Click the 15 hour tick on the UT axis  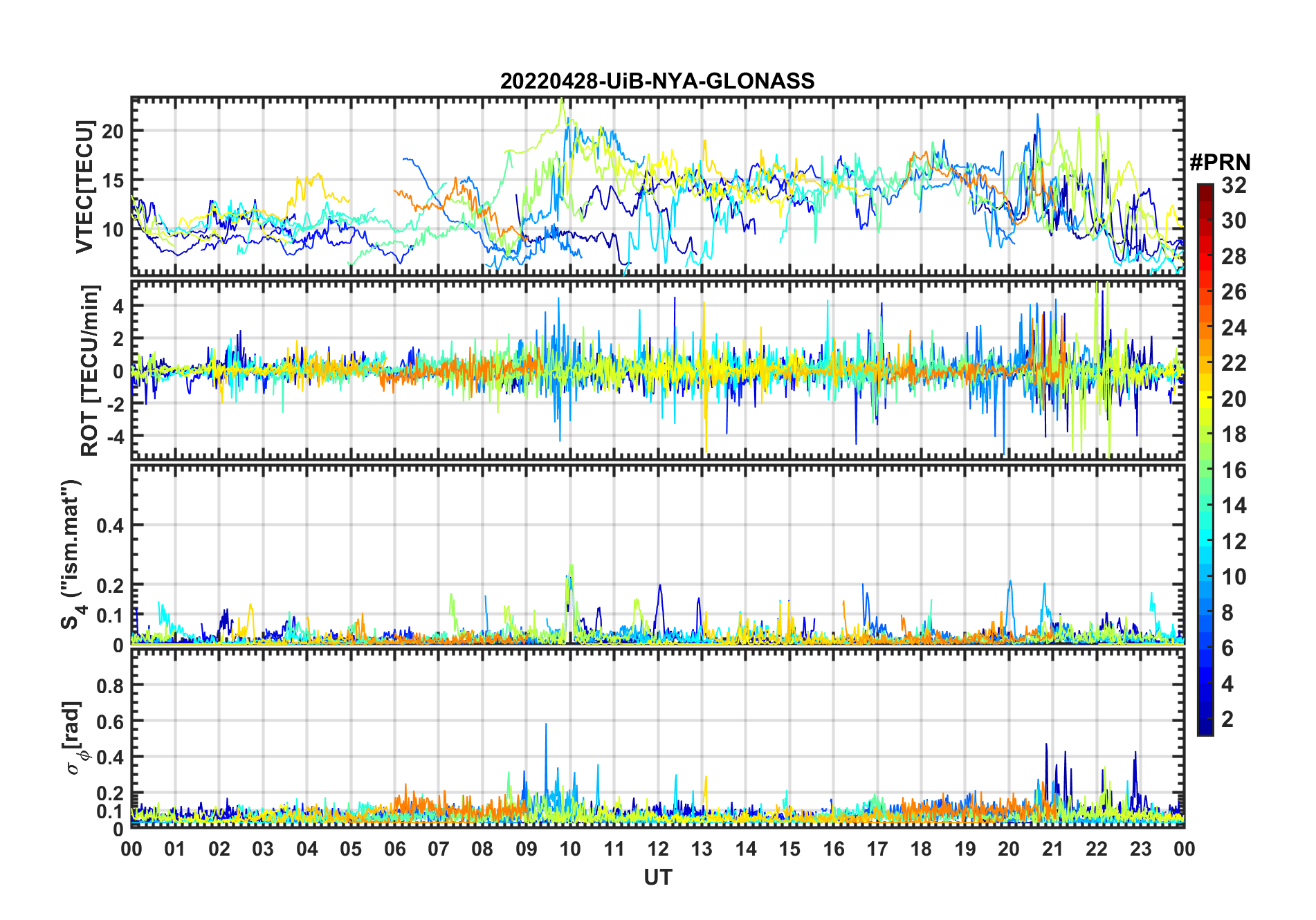pos(789,849)
